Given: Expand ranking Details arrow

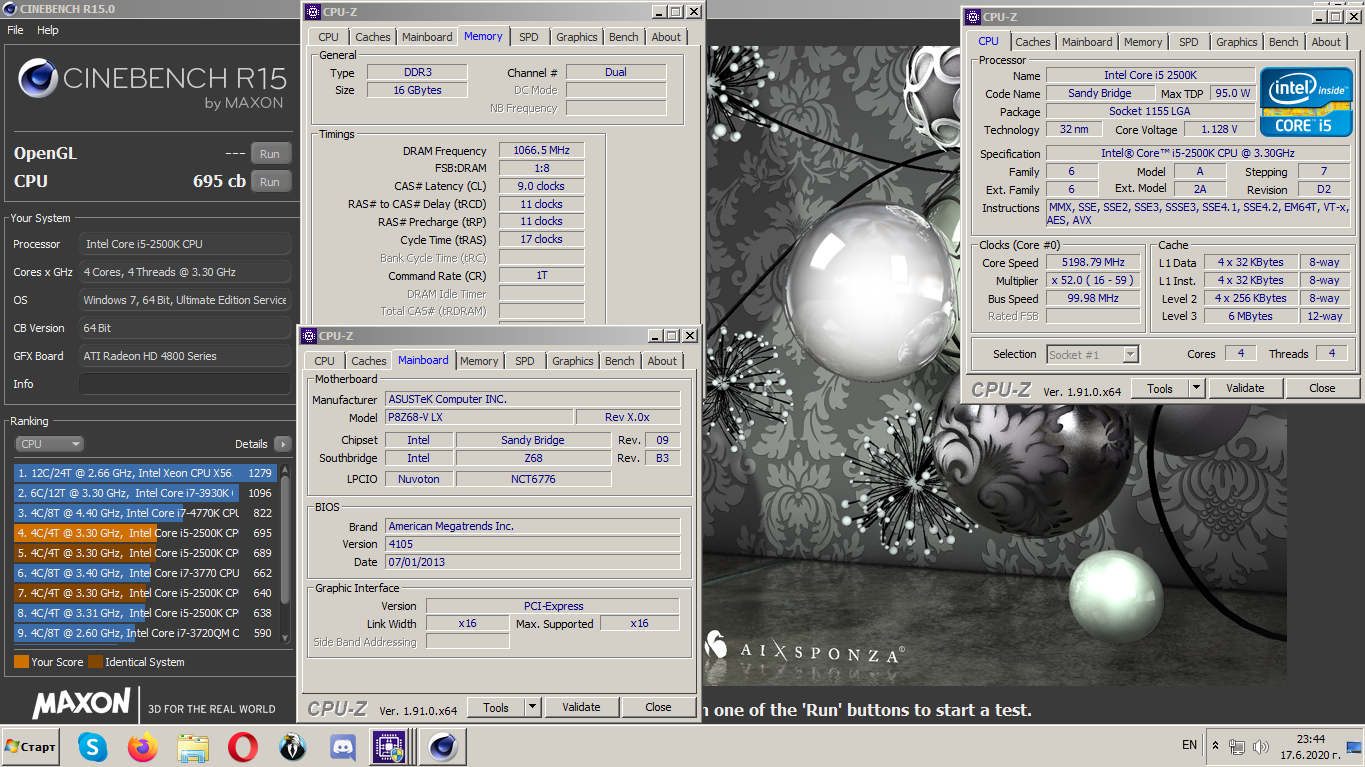Looking at the screenshot, I should coord(282,444).
